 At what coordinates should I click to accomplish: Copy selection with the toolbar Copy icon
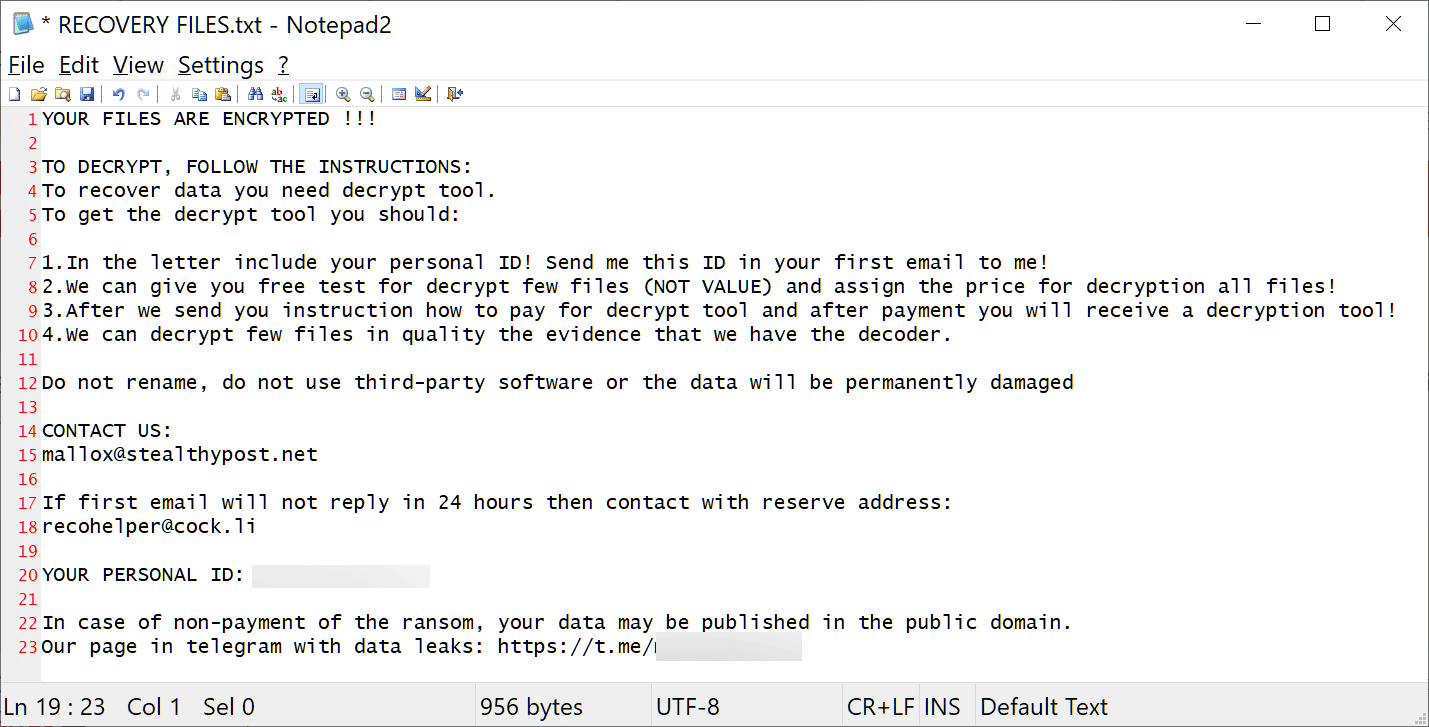pyautogui.click(x=199, y=94)
